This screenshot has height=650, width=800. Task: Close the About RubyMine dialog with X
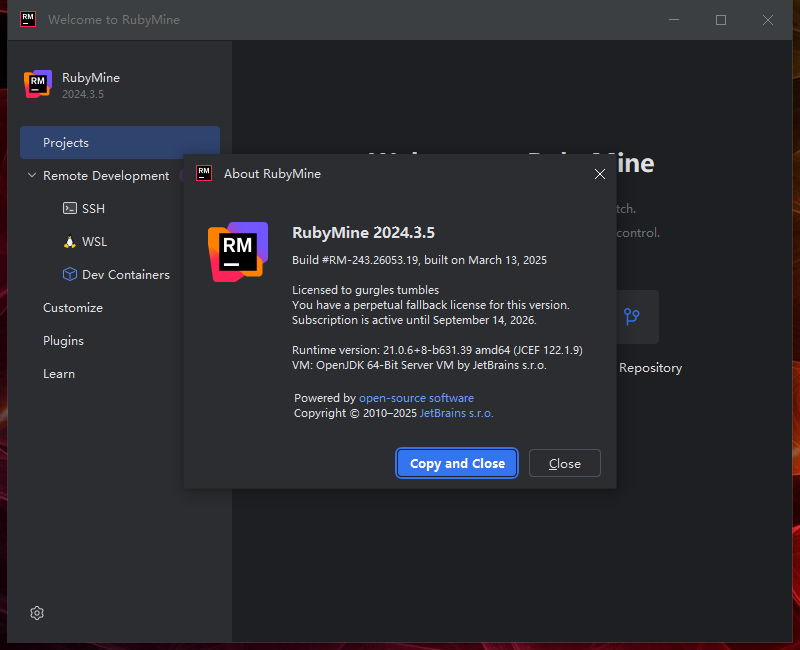click(599, 174)
